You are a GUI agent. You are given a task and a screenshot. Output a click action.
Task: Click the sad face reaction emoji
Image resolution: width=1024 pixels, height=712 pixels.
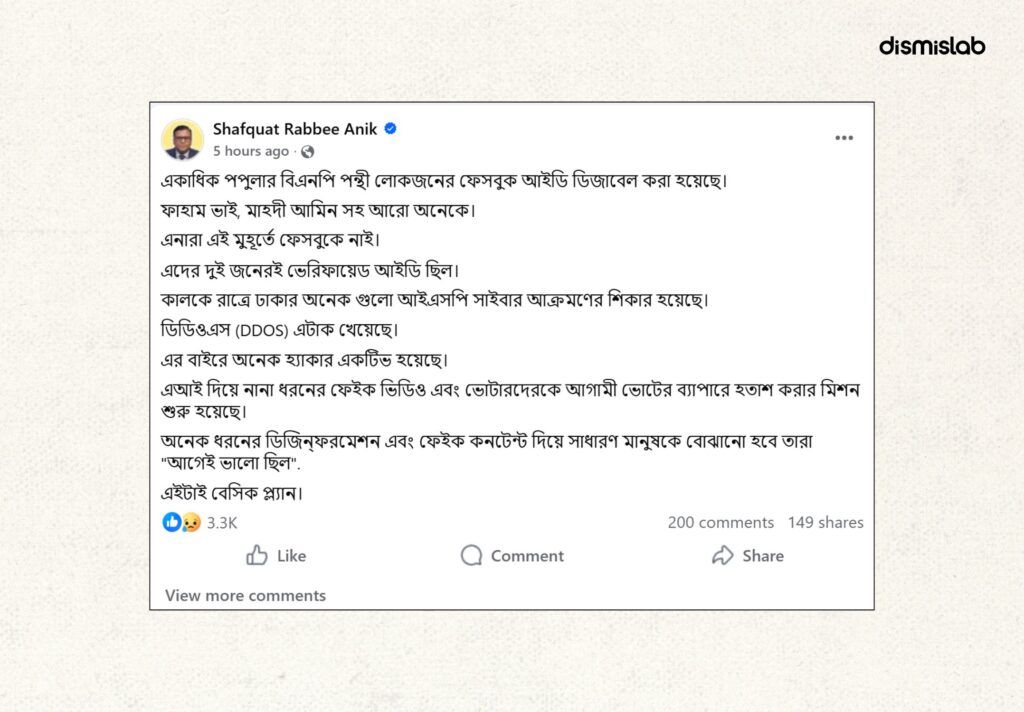pyautogui.click(x=190, y=522)
